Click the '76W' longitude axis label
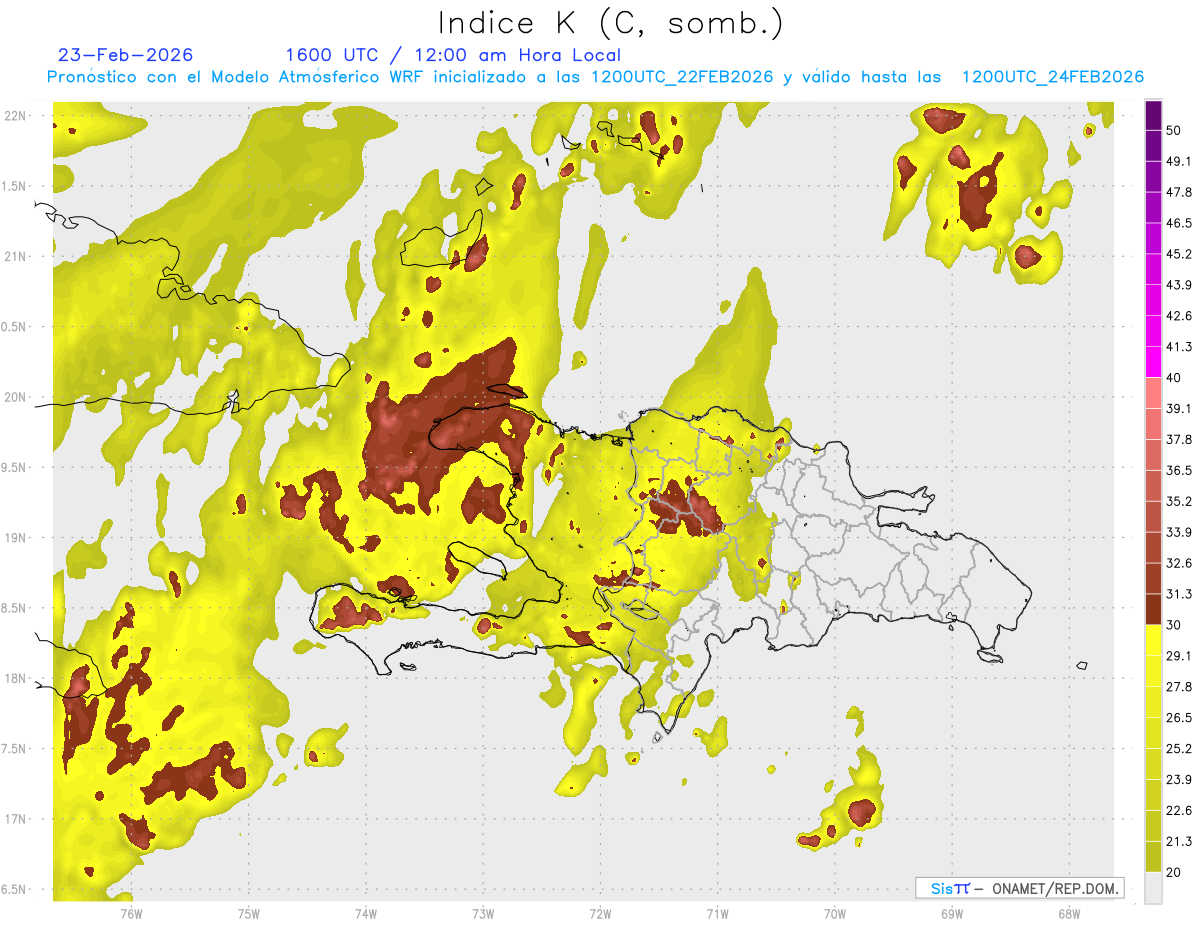The height and width of the screenshot is (927, 1200). tap(131, 913)
